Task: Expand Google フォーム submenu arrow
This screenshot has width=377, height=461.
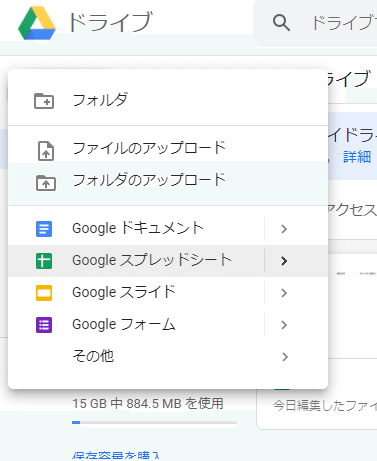Action: [284, 325]
